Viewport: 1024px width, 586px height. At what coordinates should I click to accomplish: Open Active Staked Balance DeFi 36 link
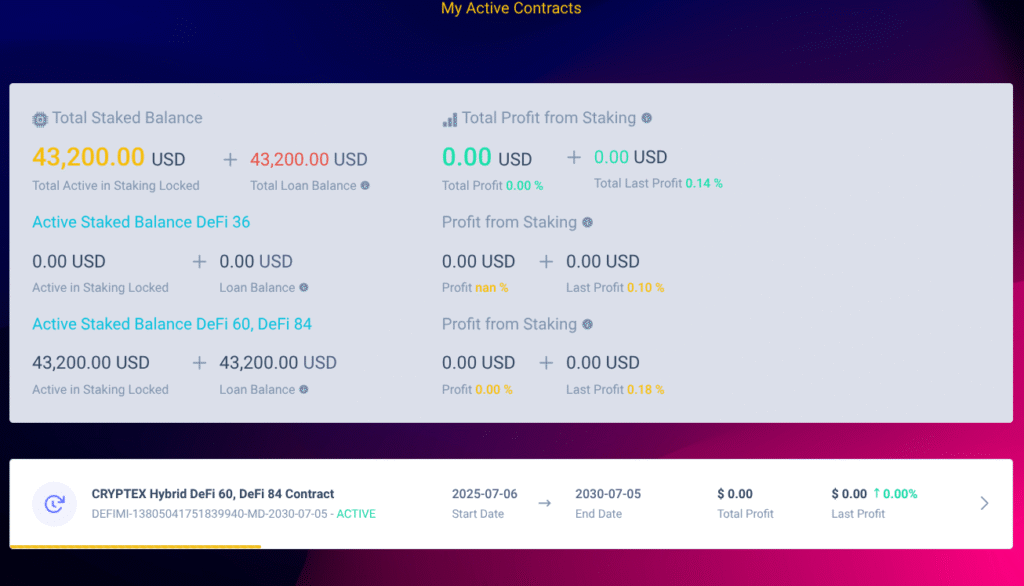coord(141,222)
